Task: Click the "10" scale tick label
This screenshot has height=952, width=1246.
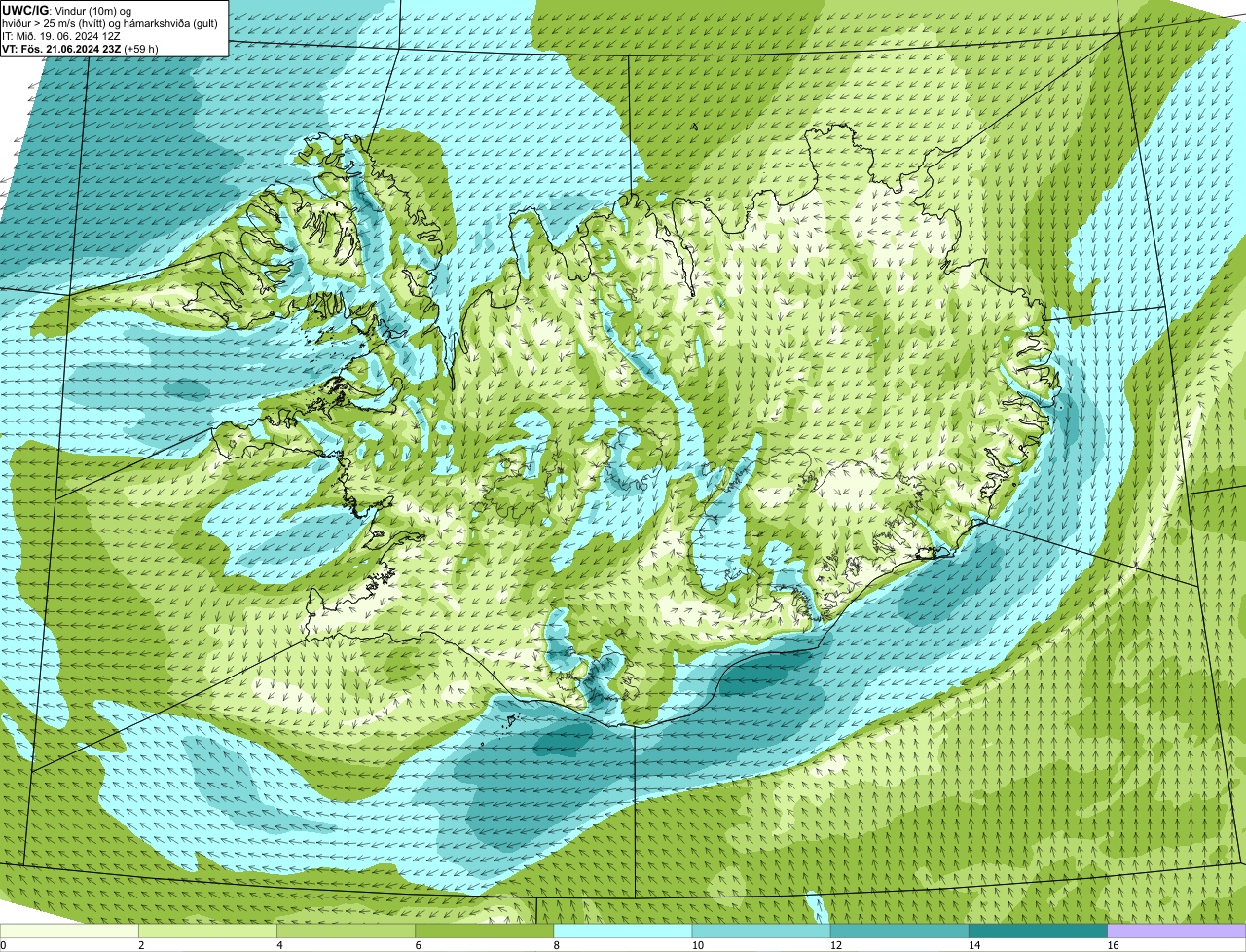Action: pos(697,945)
